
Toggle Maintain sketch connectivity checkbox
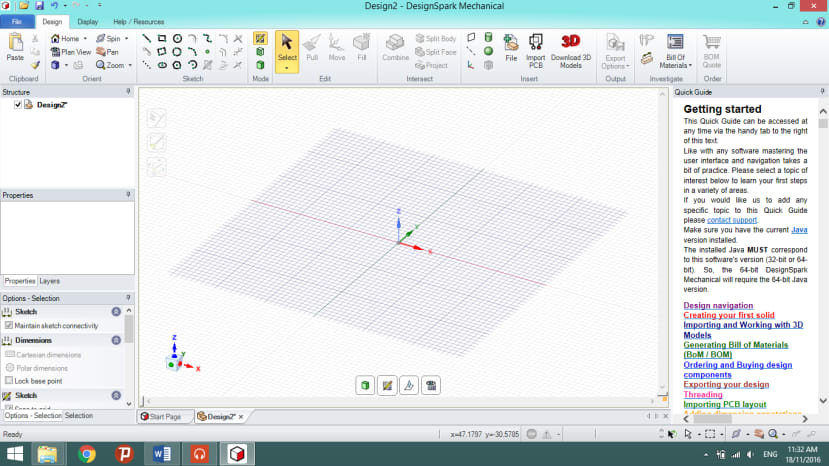pos(9,325)
